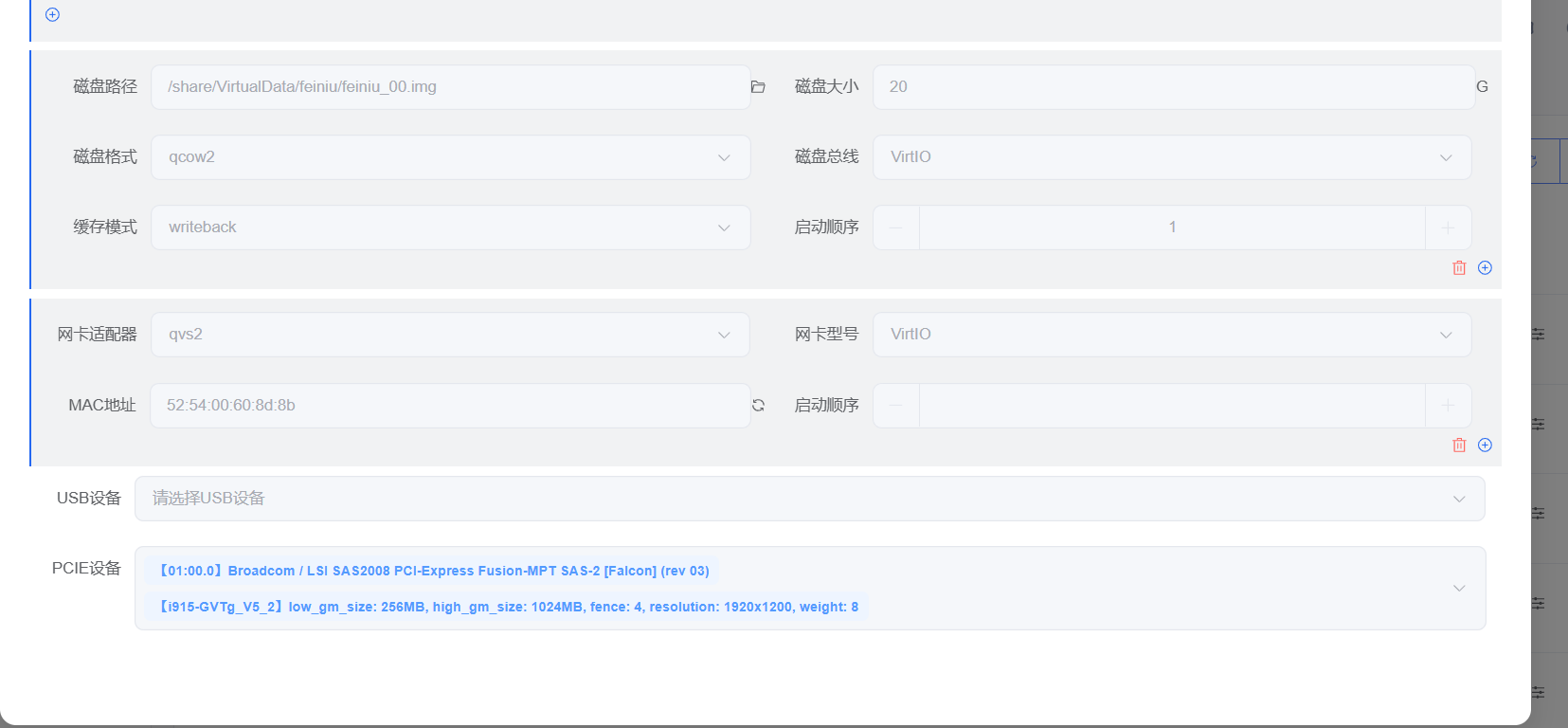Browse for disk image with the folder icon

click(758, 87)
